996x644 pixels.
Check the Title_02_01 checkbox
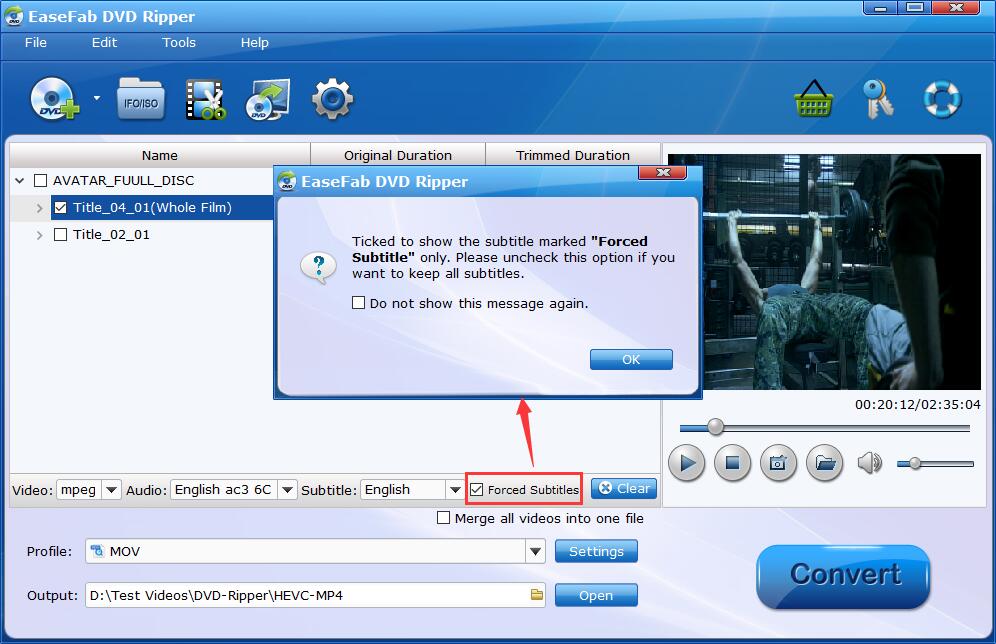pos(60,234)
